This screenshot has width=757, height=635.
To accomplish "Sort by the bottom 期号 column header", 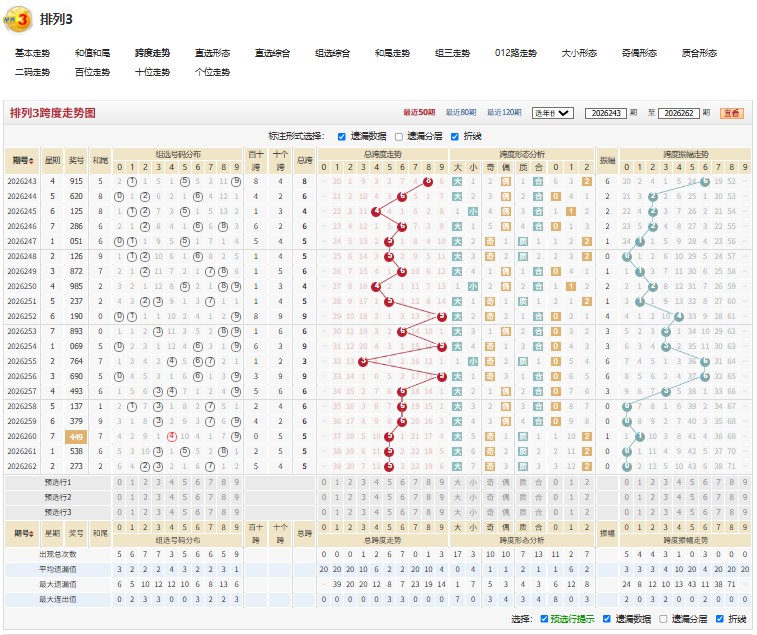I will (x=23, y=533).
